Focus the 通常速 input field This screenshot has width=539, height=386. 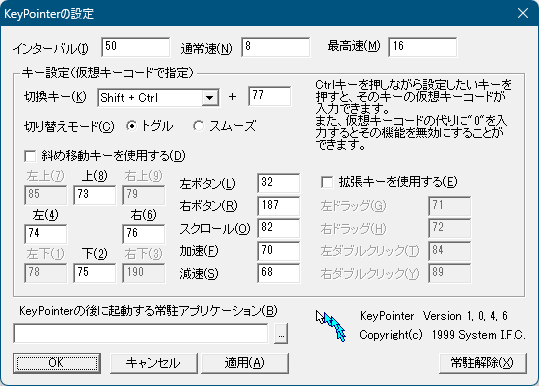276,47
